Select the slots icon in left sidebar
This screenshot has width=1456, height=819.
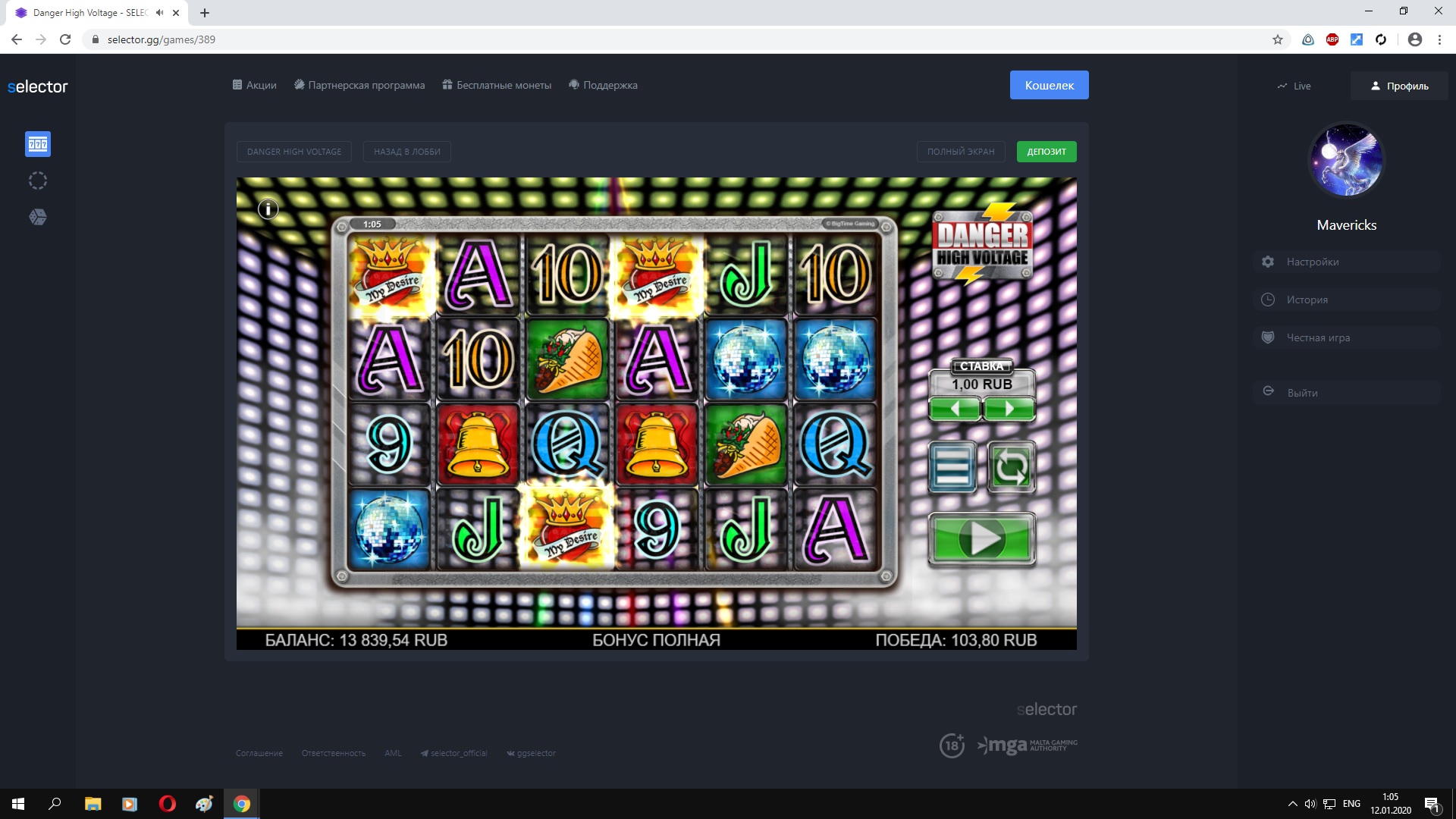(x=38, y=144)
